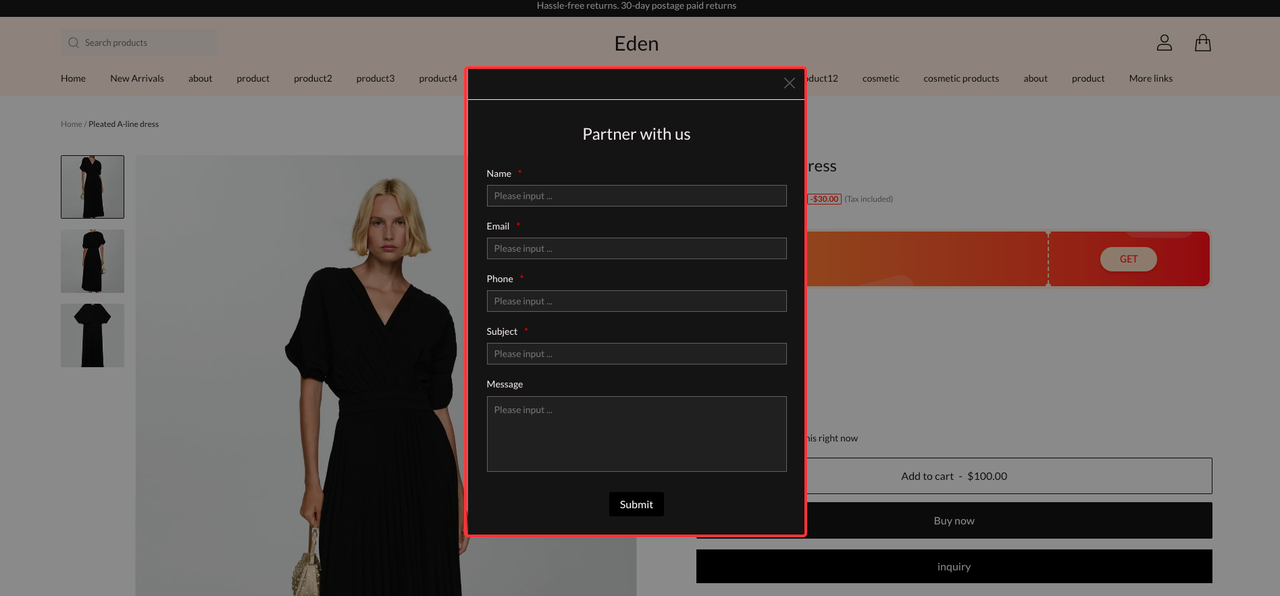Click the Subject text field
Viewport: 1280px width, 596px height.
pos(636,354)
